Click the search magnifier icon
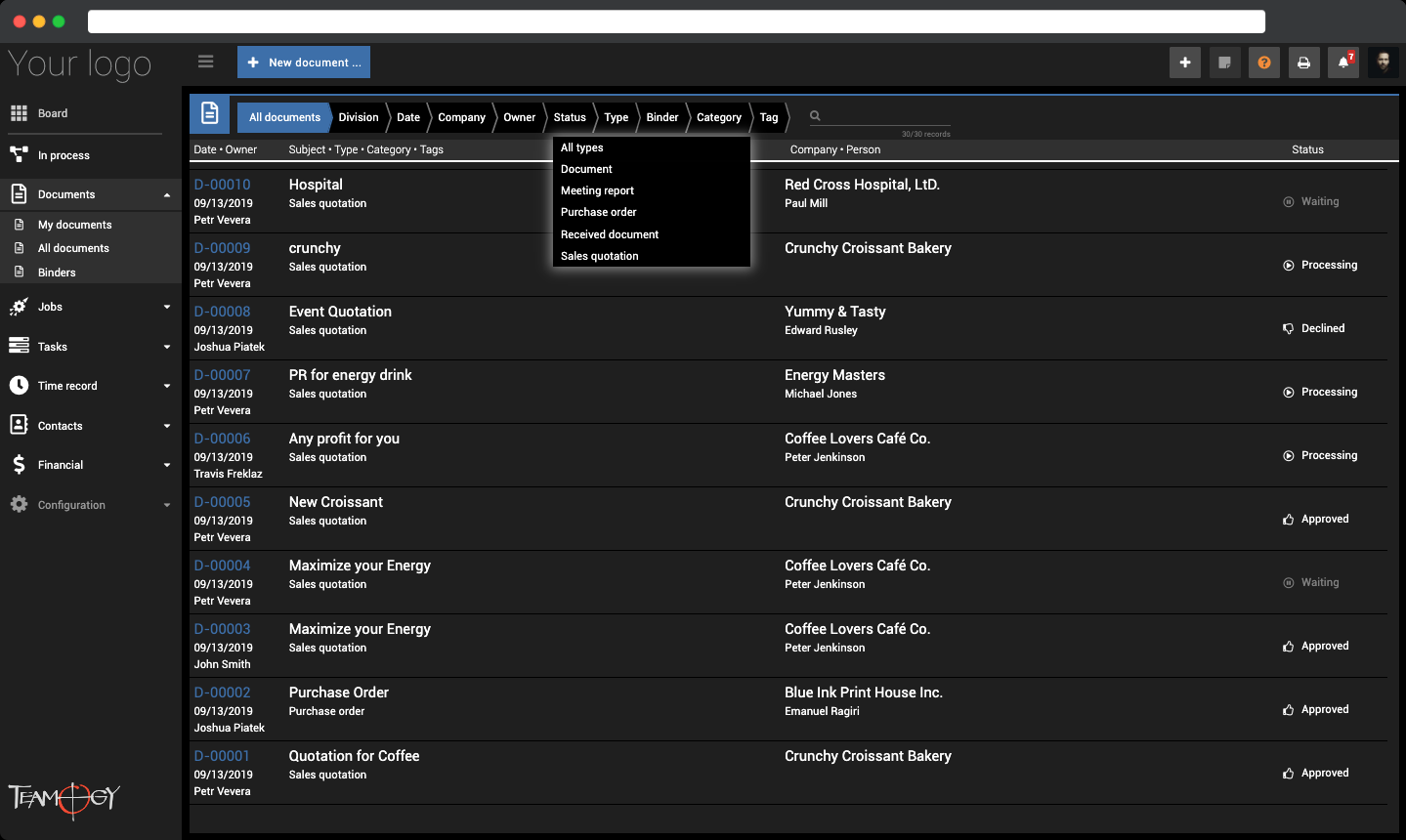The image size is (1406, 840). (x=815, y=116)
